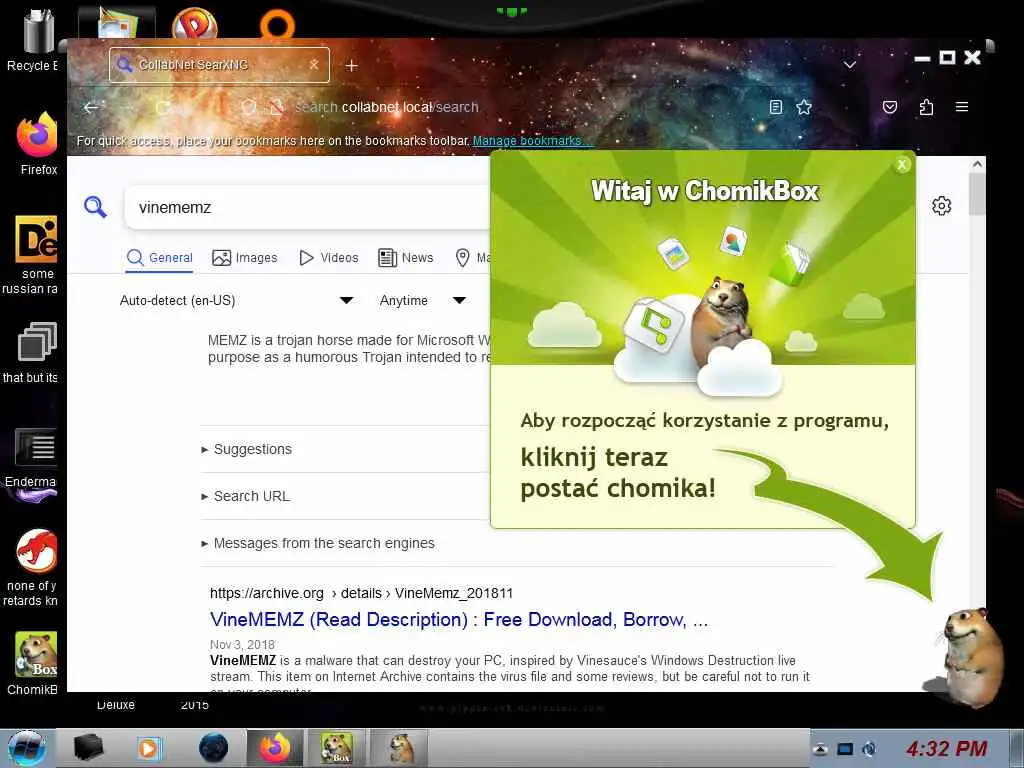Open the Pocket save icon

[x=889, y=107]
